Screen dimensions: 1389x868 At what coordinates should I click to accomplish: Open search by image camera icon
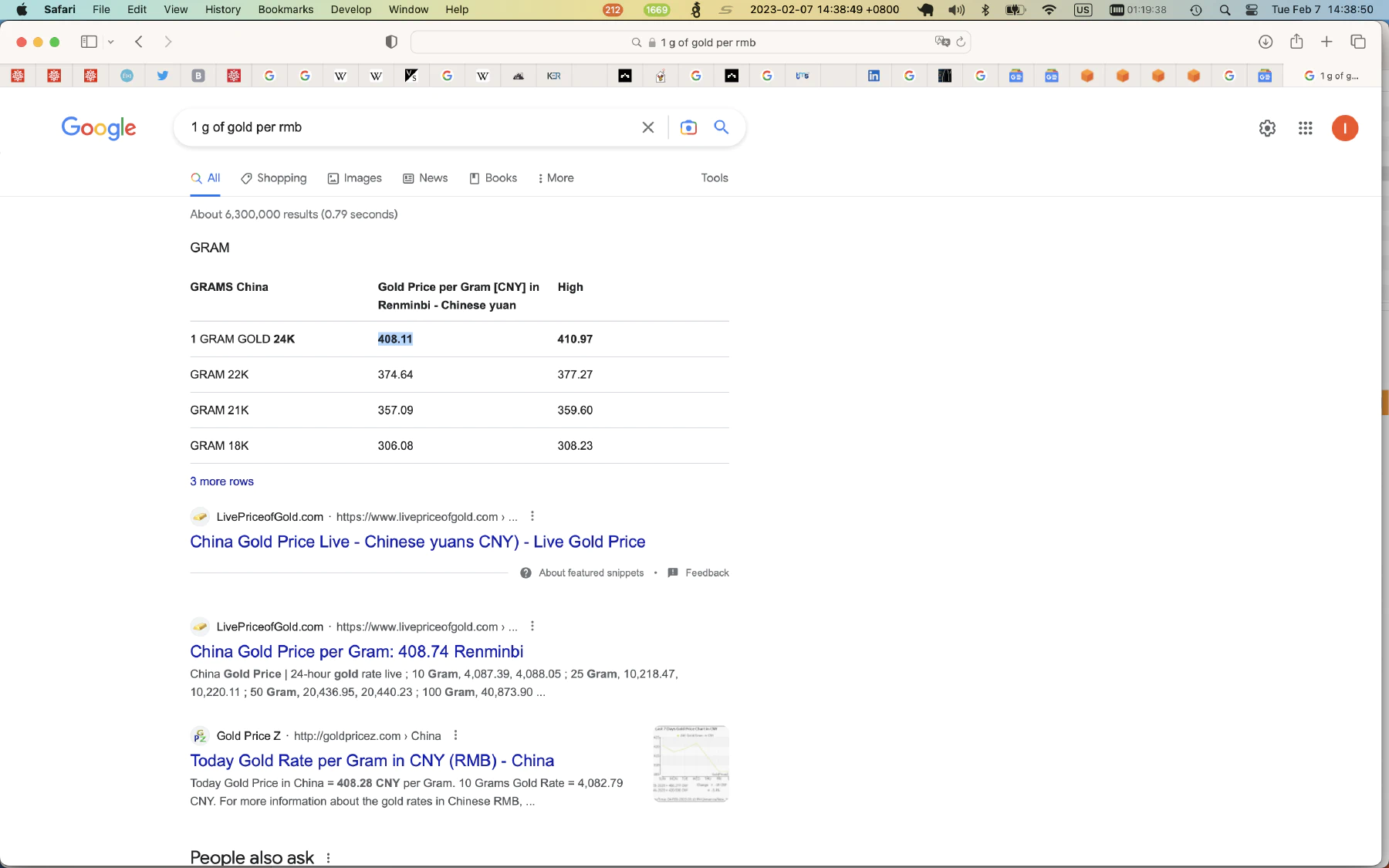688,127
